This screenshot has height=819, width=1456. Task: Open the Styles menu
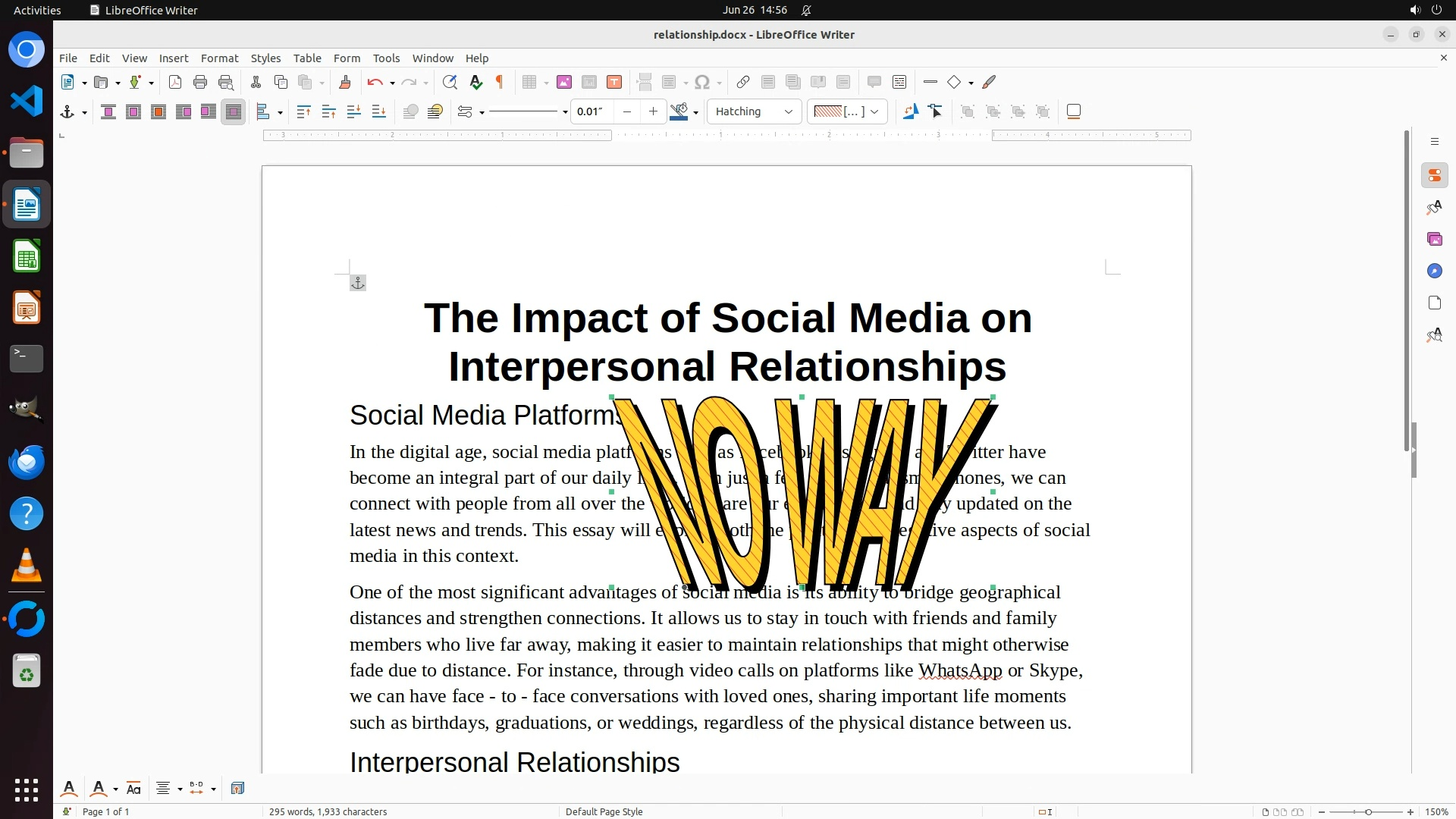(265, 58)
